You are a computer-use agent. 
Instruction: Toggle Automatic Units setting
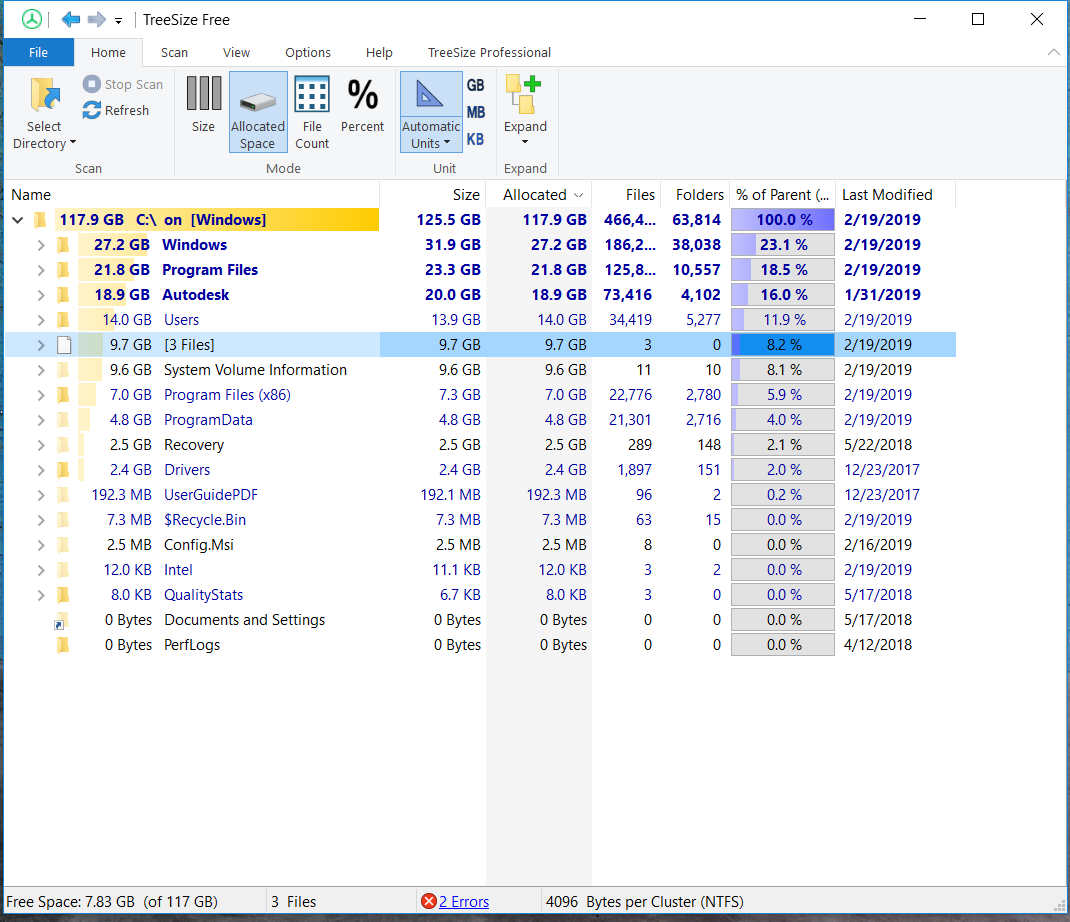coord(431,113)
